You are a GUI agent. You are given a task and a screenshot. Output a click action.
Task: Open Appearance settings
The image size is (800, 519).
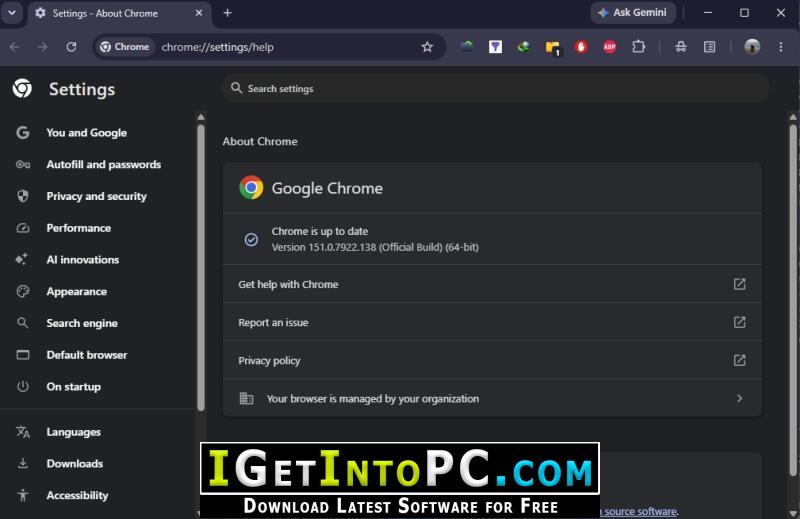[77, 291]
